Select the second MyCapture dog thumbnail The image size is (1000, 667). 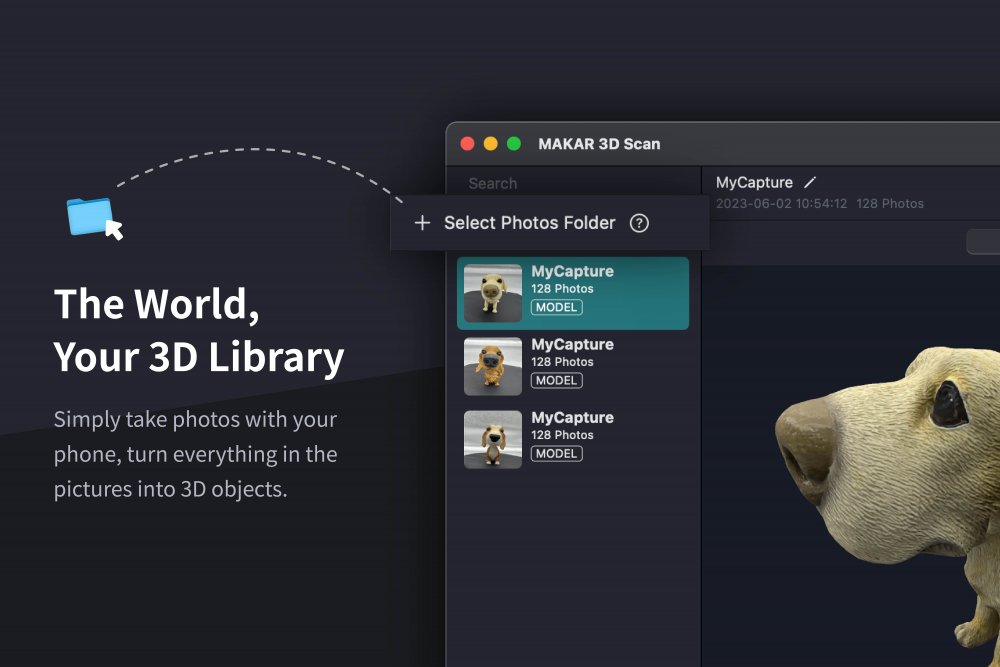click(x=493, y=366)
